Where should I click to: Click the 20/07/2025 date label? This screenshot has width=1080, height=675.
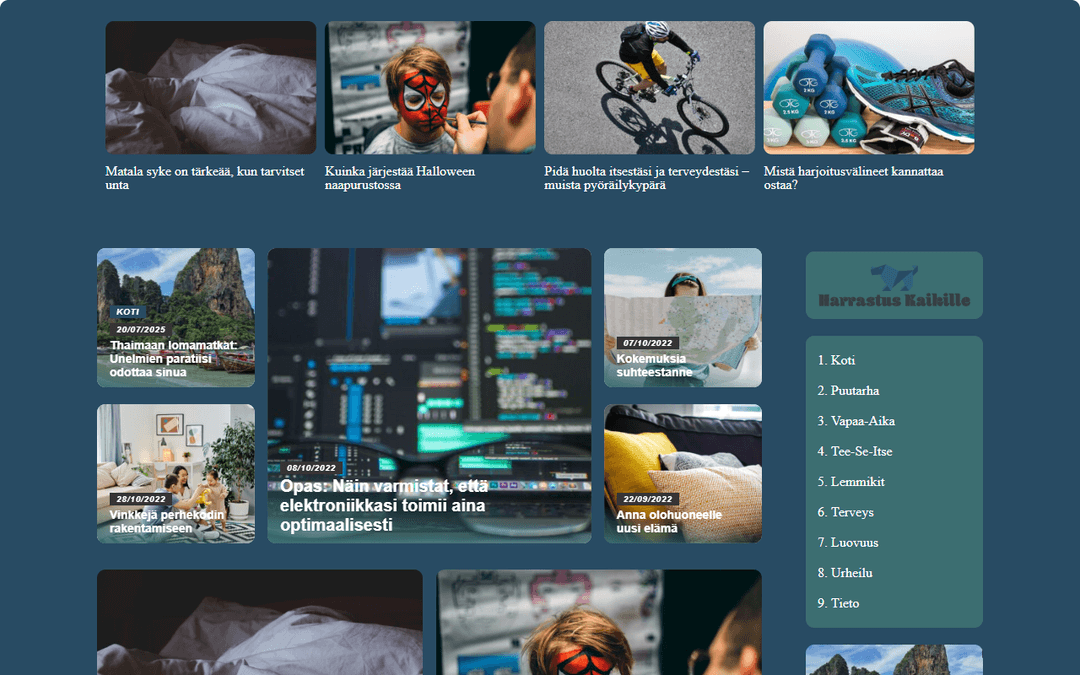click(x=141, y=330)
